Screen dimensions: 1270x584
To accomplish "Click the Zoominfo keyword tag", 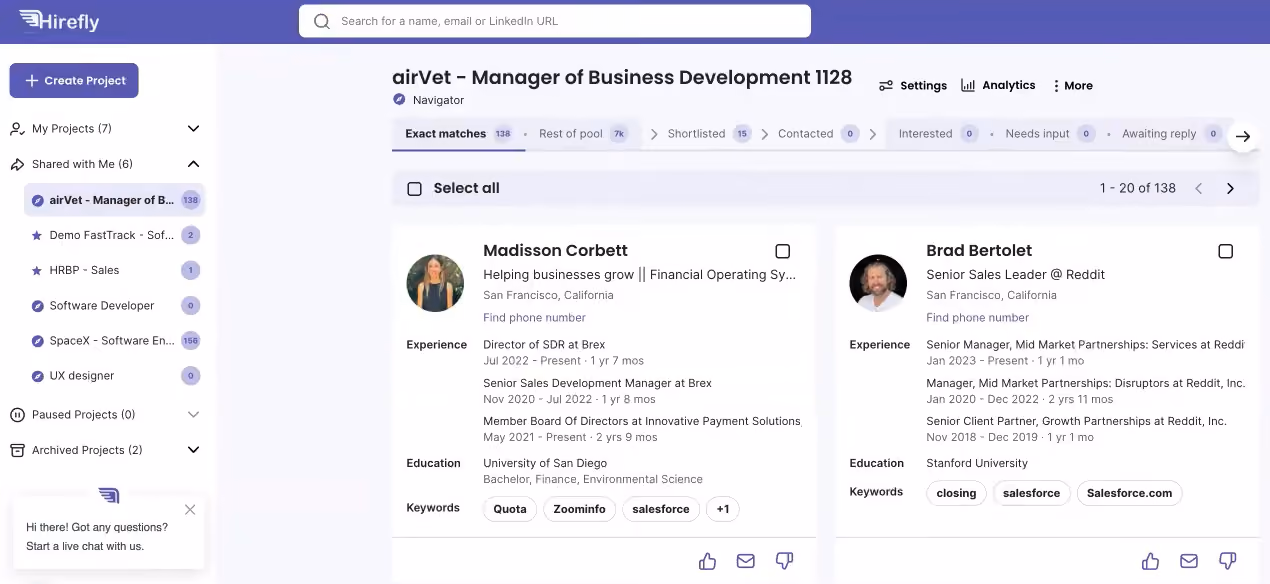I will [x=579, y=509].
